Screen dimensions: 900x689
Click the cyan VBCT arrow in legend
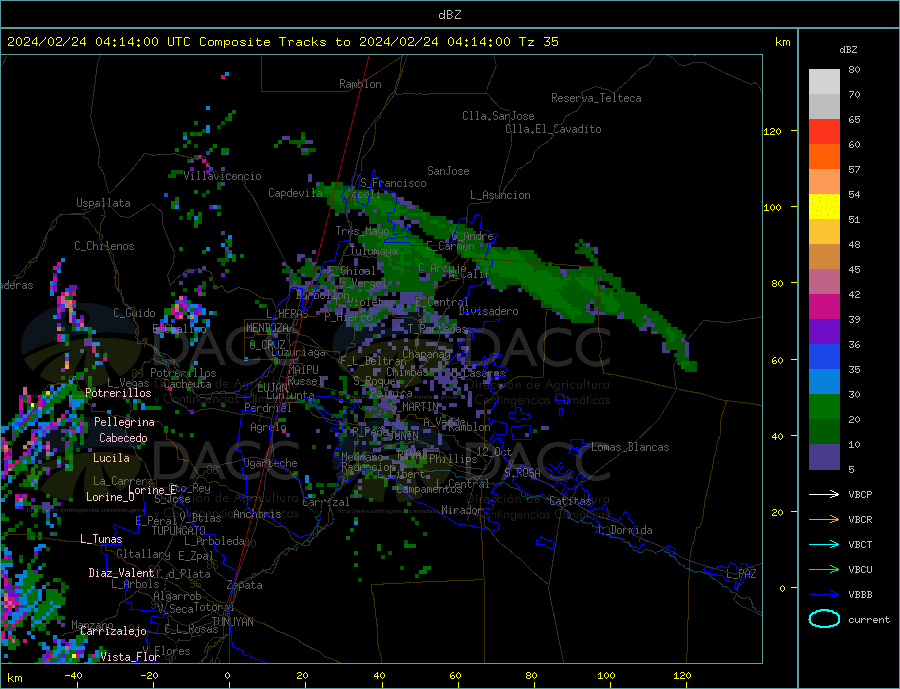tap(824, 544)
